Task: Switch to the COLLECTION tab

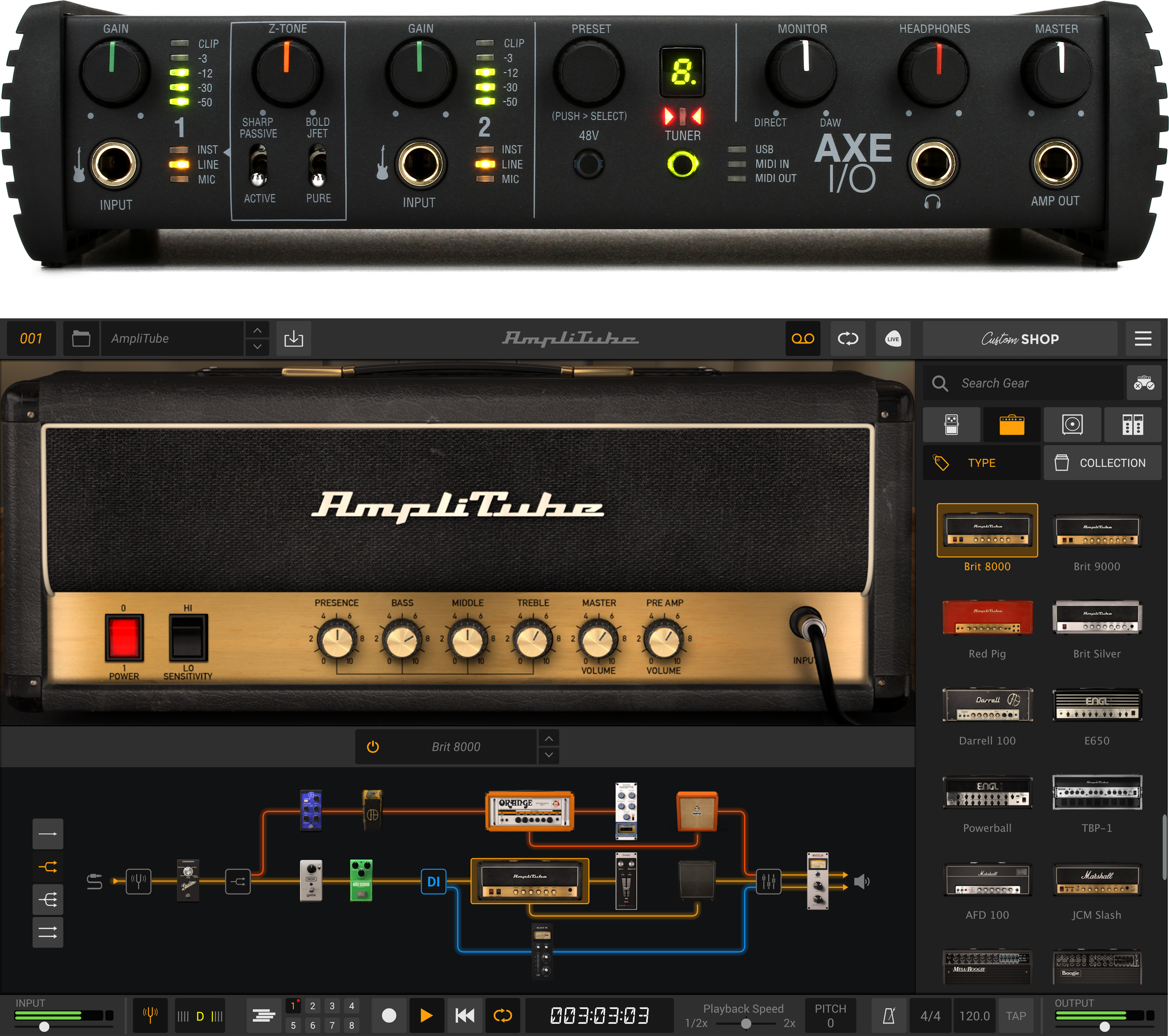Action: tap(1102, 462)
